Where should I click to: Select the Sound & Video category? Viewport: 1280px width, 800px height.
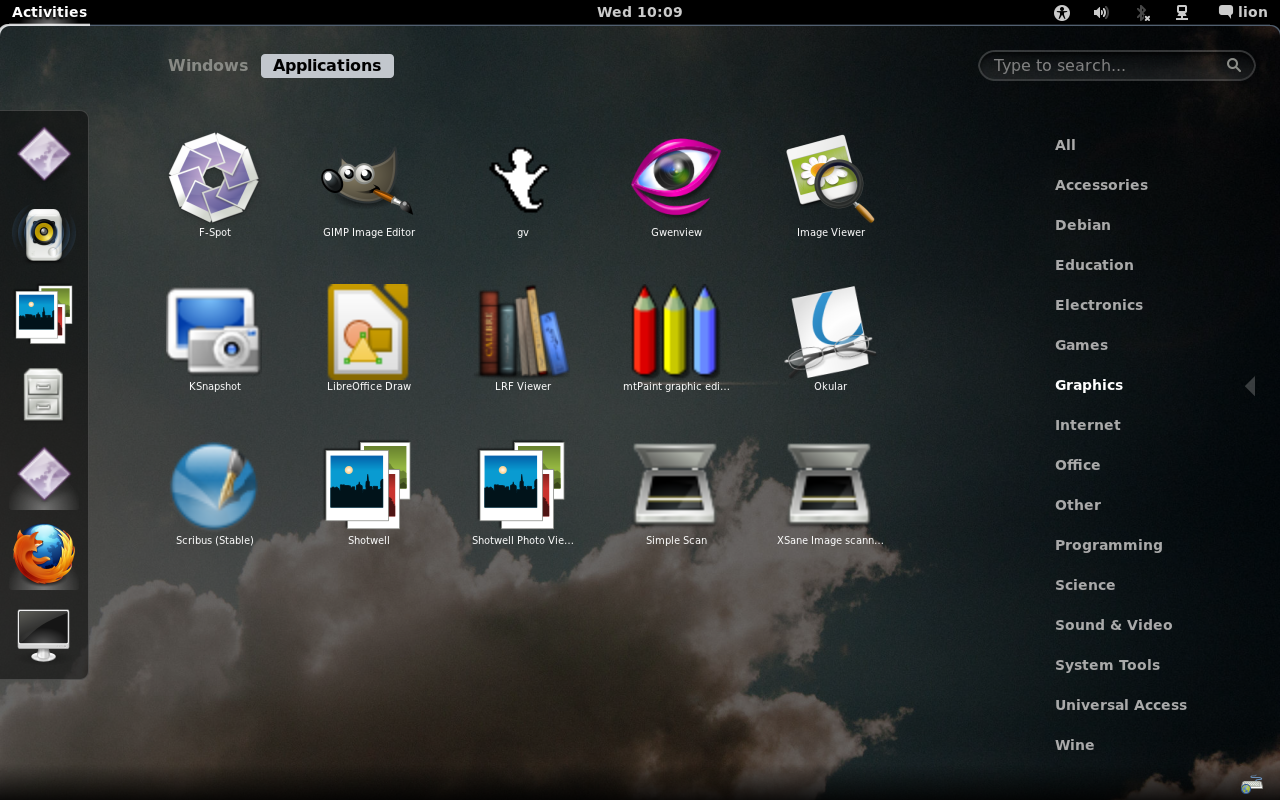click(1114, 625)
